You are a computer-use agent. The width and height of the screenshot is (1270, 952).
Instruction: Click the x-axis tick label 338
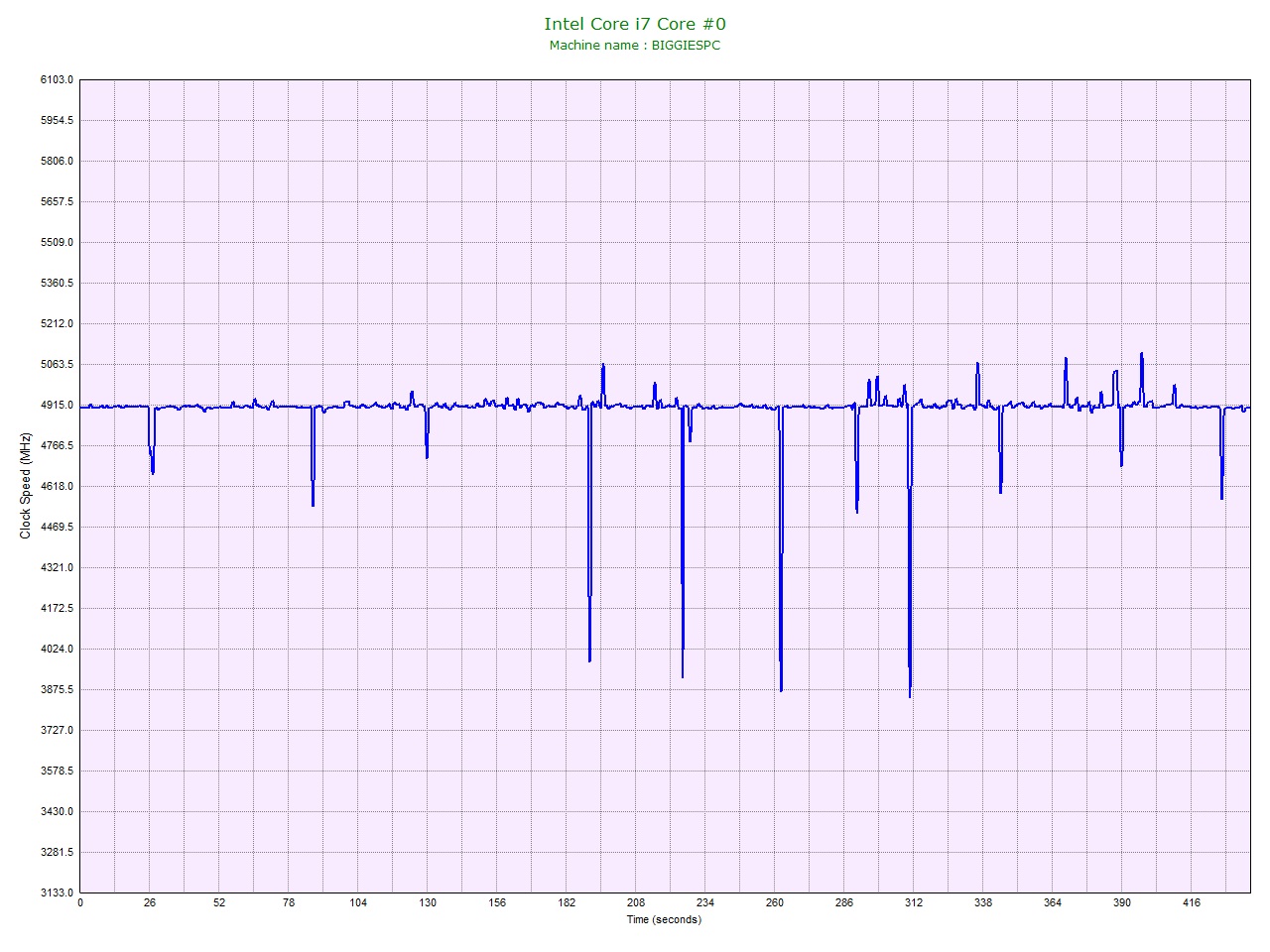[x=983, y=902]
